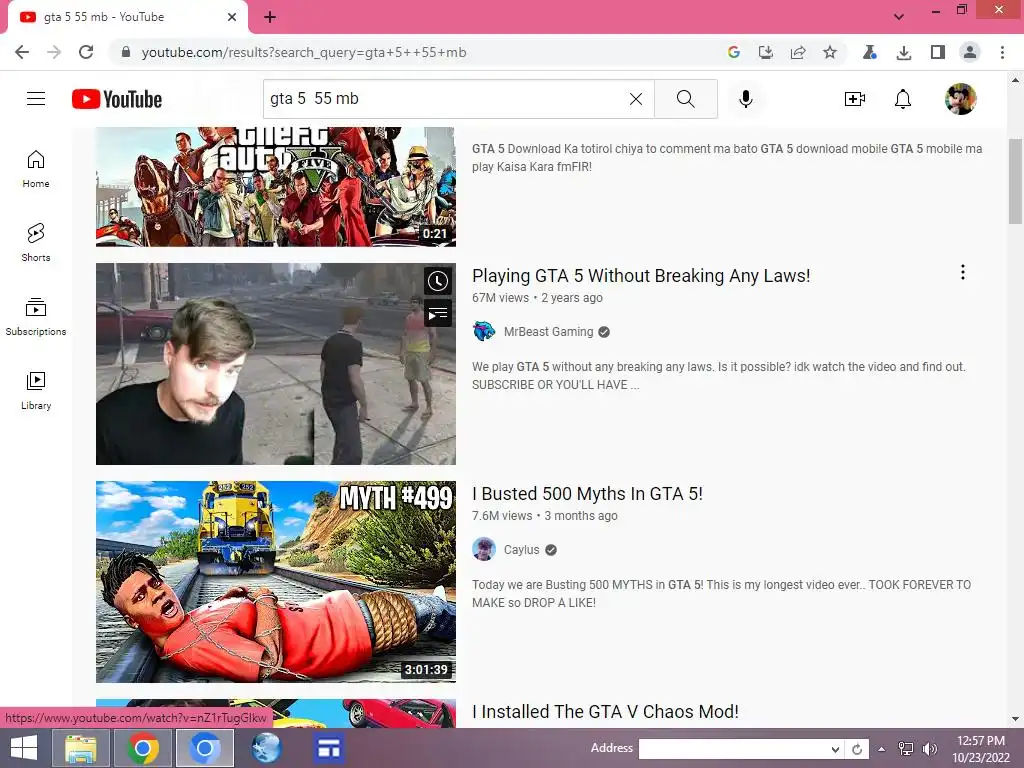Open I Installed The GTA V Chaos Mod title
Viewport: 1024px width, 768px height.
tap(605, 712)
